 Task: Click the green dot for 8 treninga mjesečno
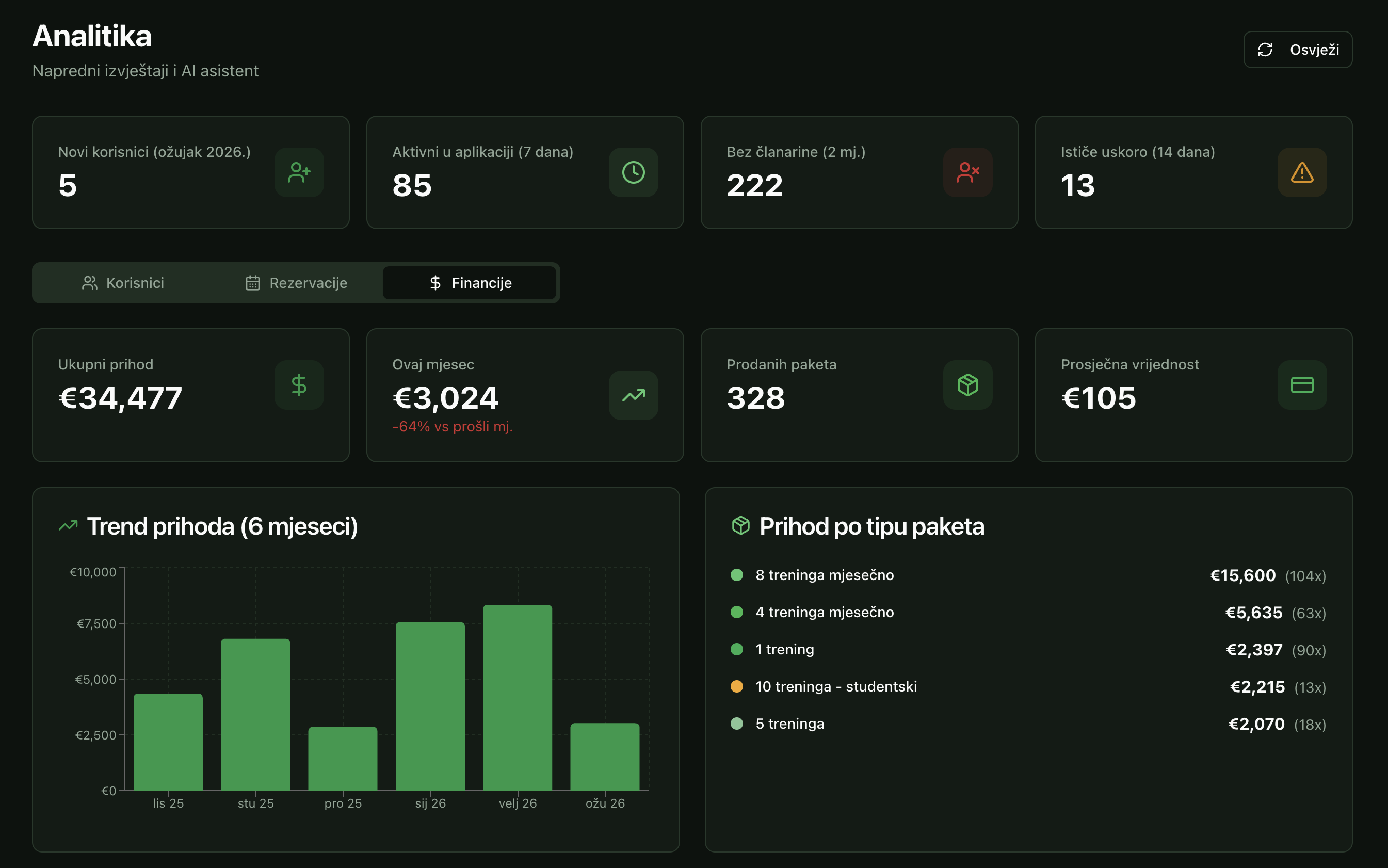point(736,575)
